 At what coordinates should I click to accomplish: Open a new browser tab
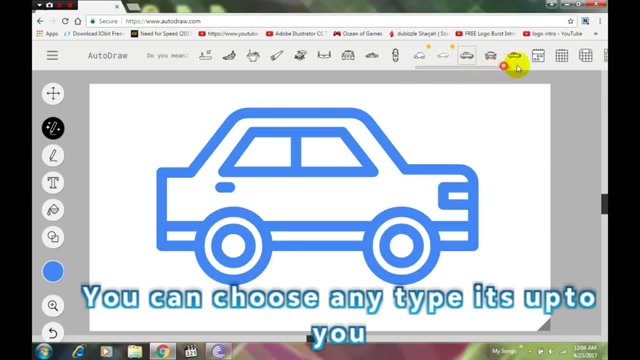[x=133, y=7]
